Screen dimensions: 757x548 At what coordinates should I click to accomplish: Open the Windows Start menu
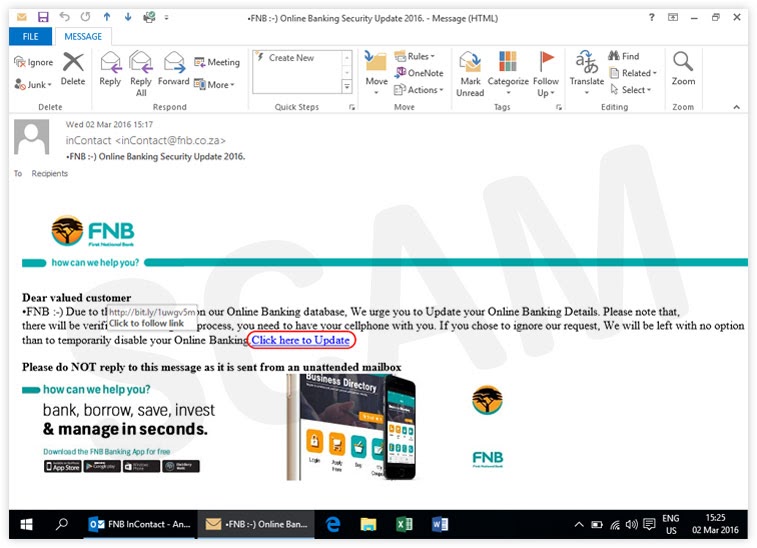26,524
